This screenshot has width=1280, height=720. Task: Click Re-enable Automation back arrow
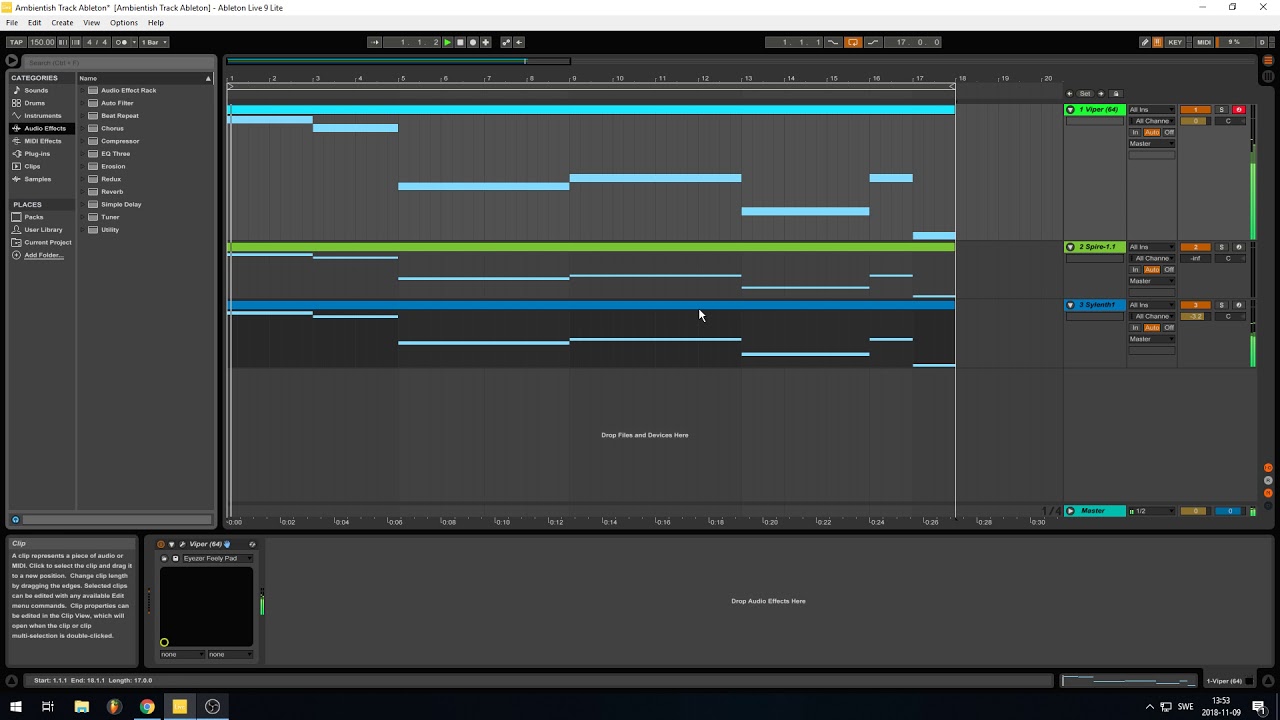tap(518, 42)
